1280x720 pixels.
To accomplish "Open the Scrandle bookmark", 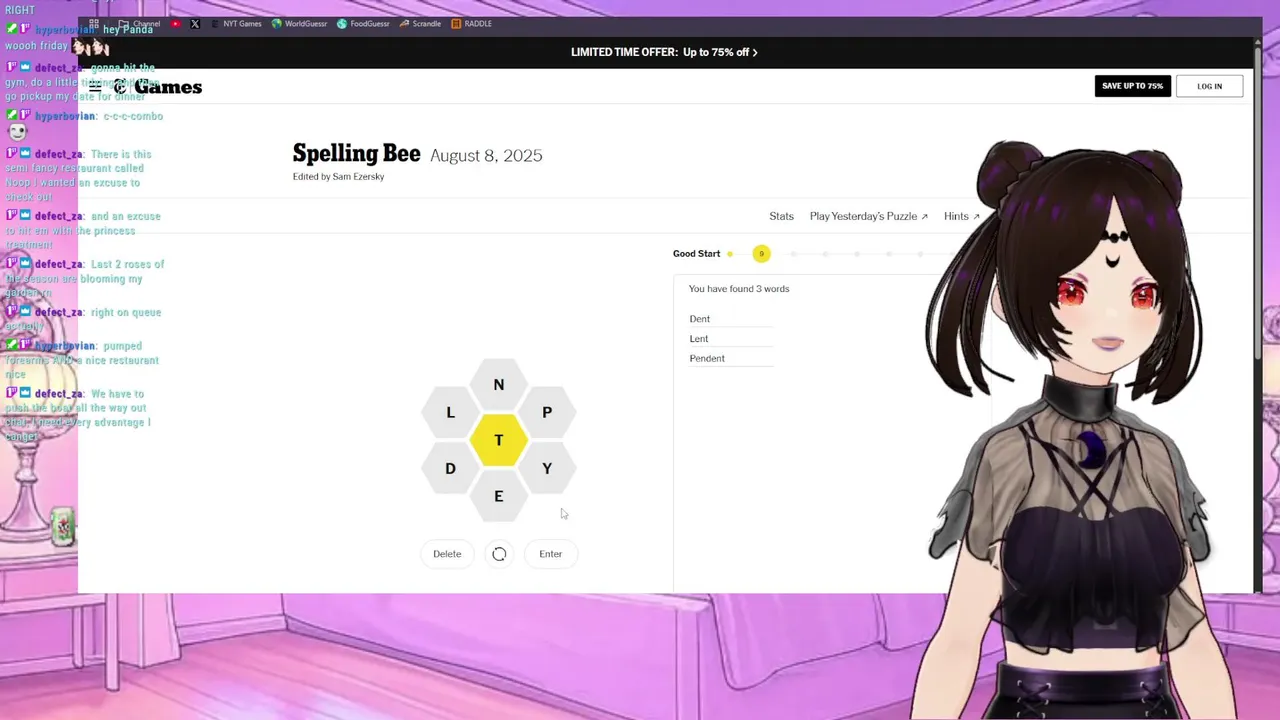I will (x=420, y=23).
